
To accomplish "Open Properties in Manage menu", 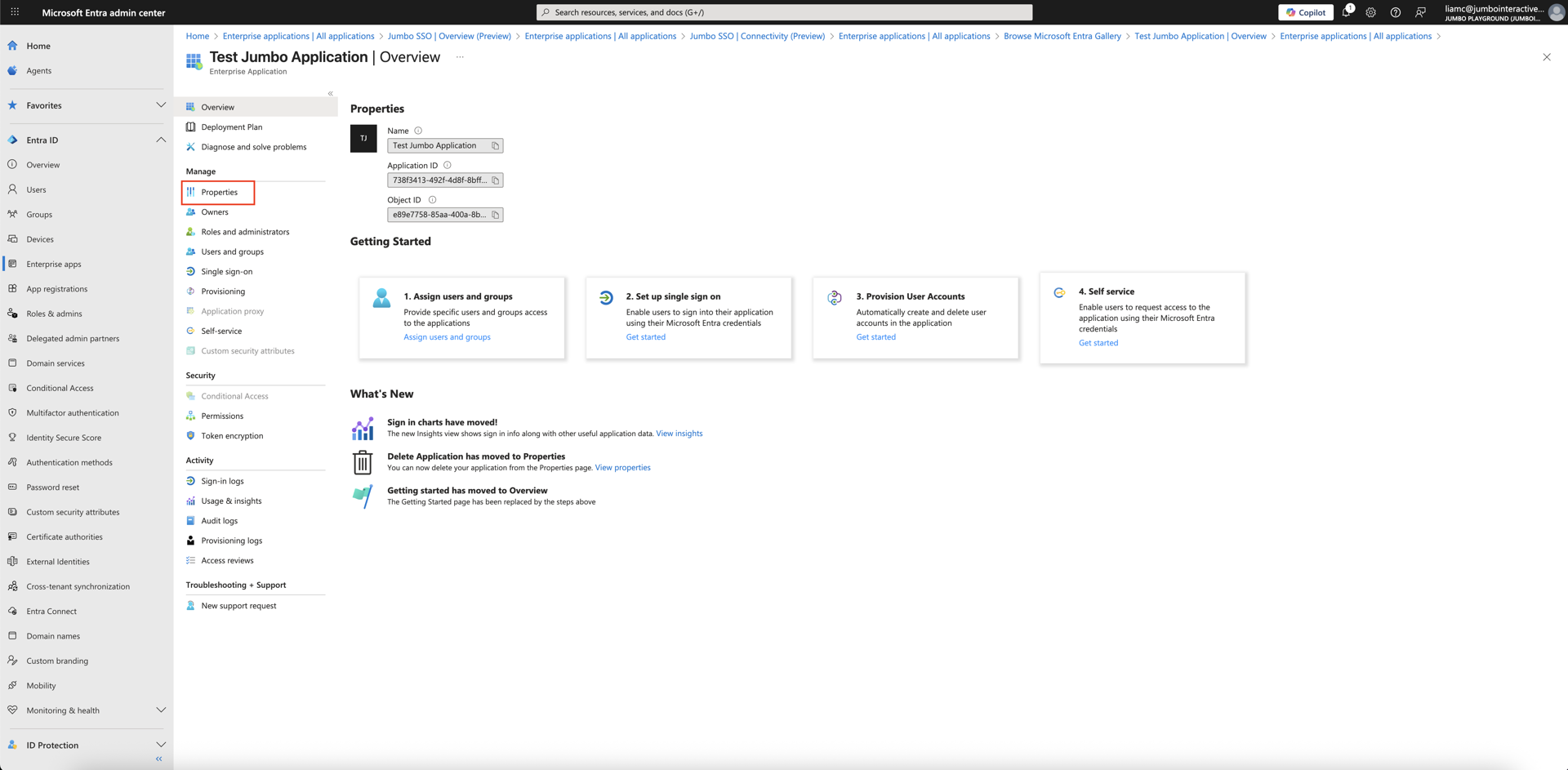I will (x=219, y=193).
